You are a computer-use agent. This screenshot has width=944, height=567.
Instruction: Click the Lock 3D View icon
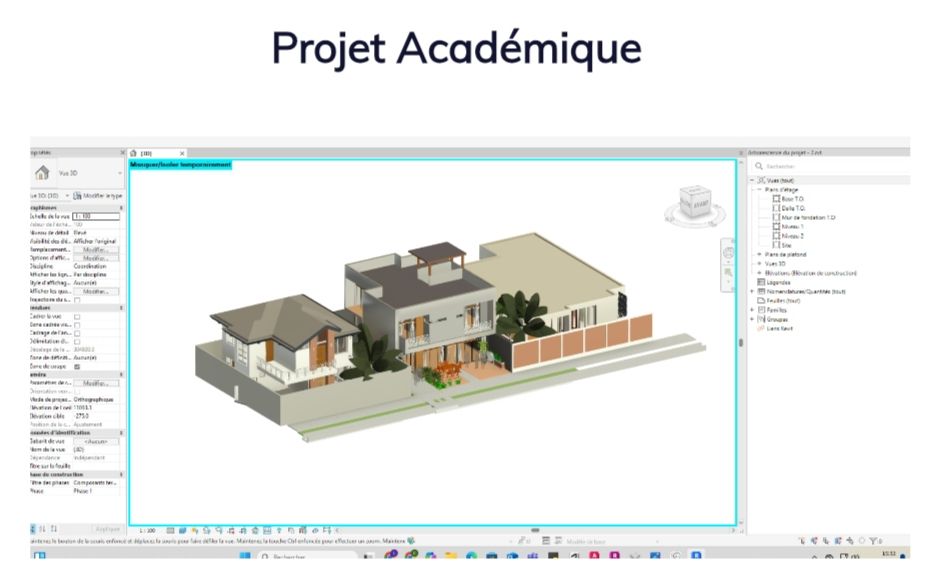(255, 531)
